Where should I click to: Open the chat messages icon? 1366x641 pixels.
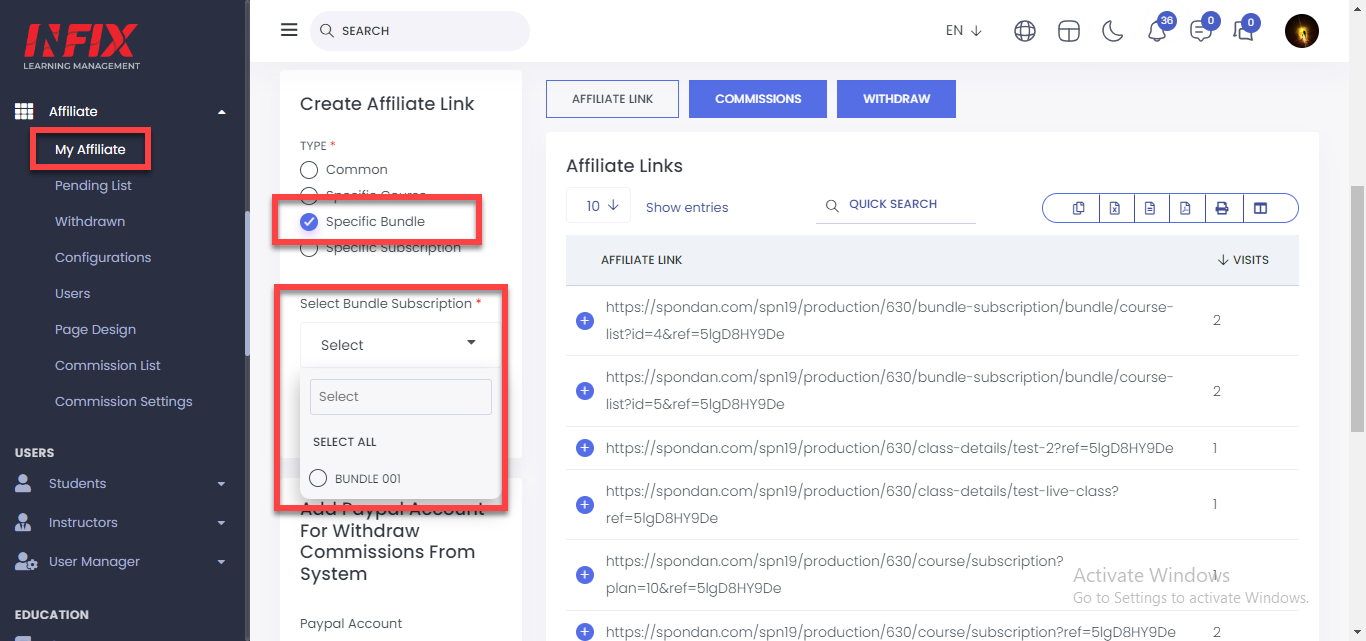click(1201, 31)
